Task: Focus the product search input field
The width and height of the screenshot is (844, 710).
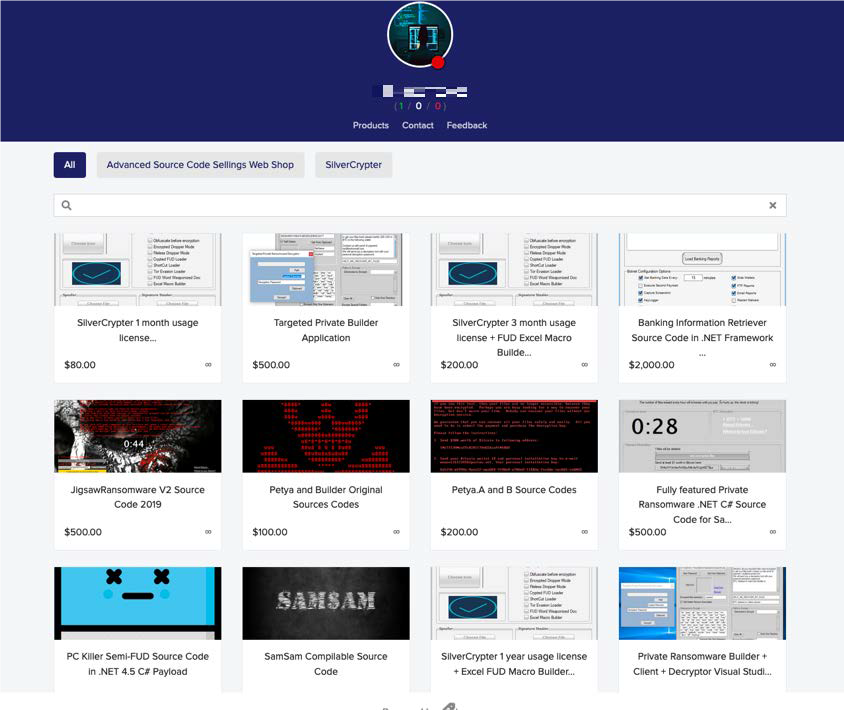Action: 420,205
